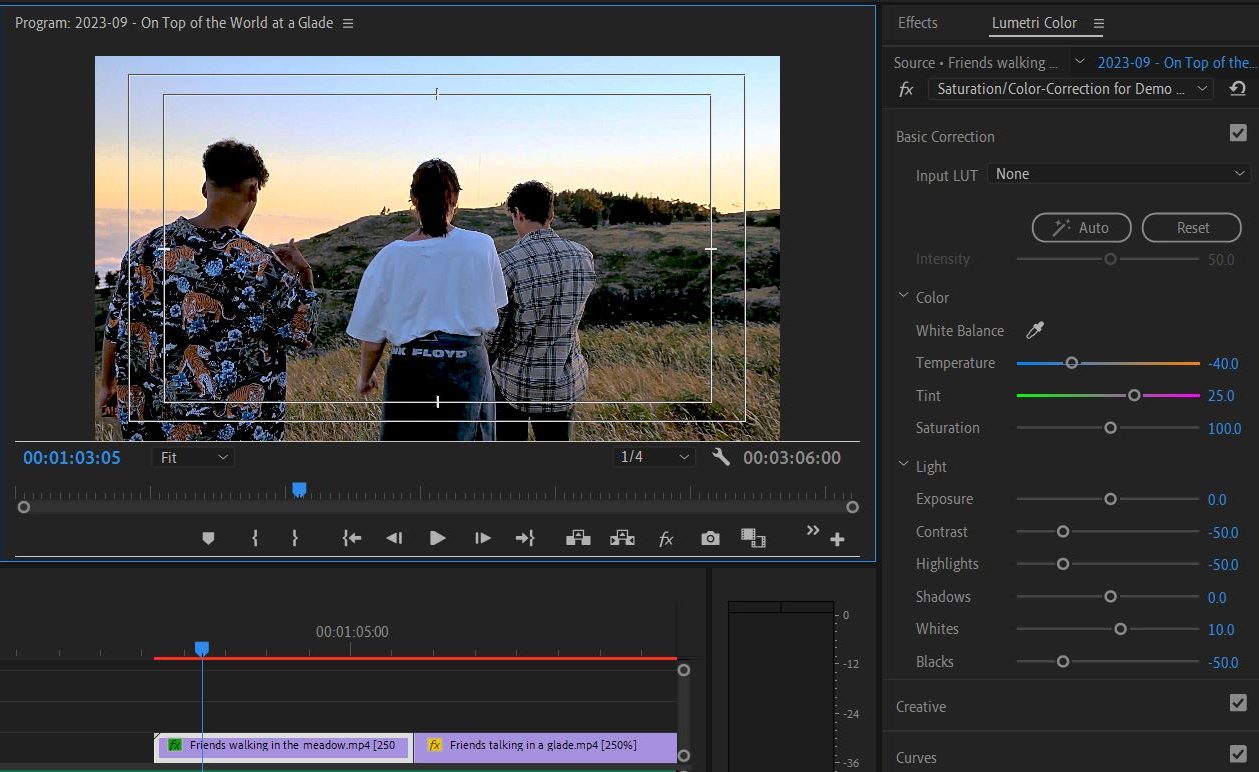Go to Out point
Image resolution: width=1259 pixels, height=772 pixels.
click(x=525, y=538)
